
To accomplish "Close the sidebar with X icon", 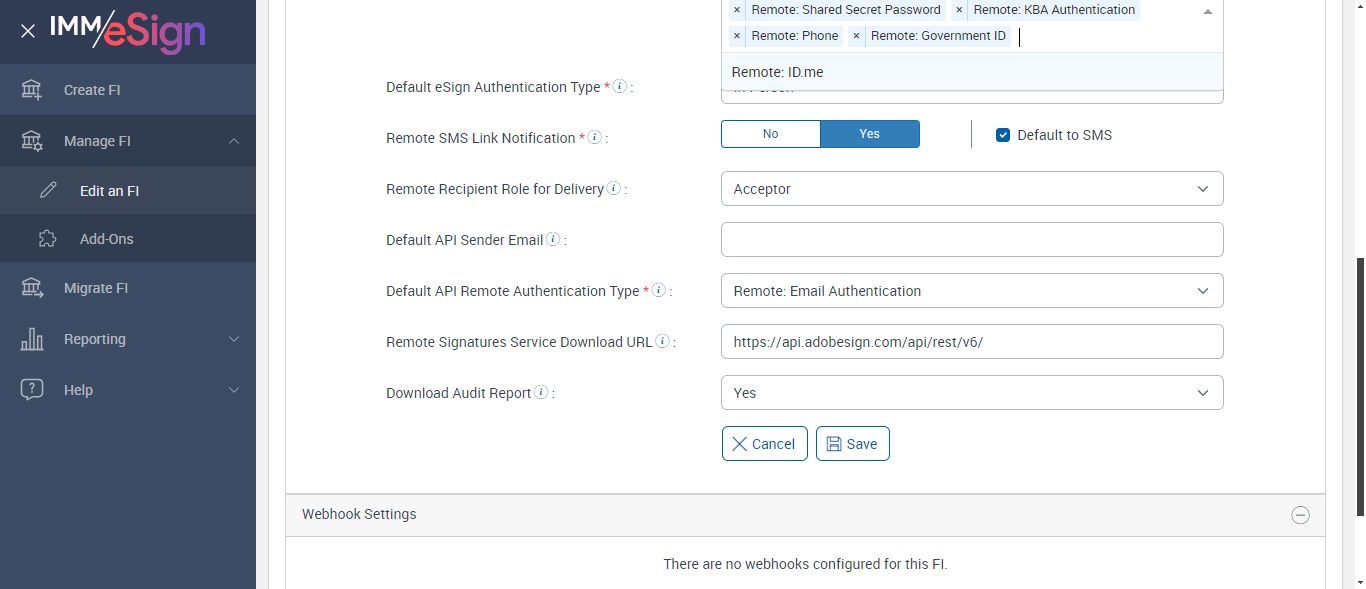I will (28, 31).
